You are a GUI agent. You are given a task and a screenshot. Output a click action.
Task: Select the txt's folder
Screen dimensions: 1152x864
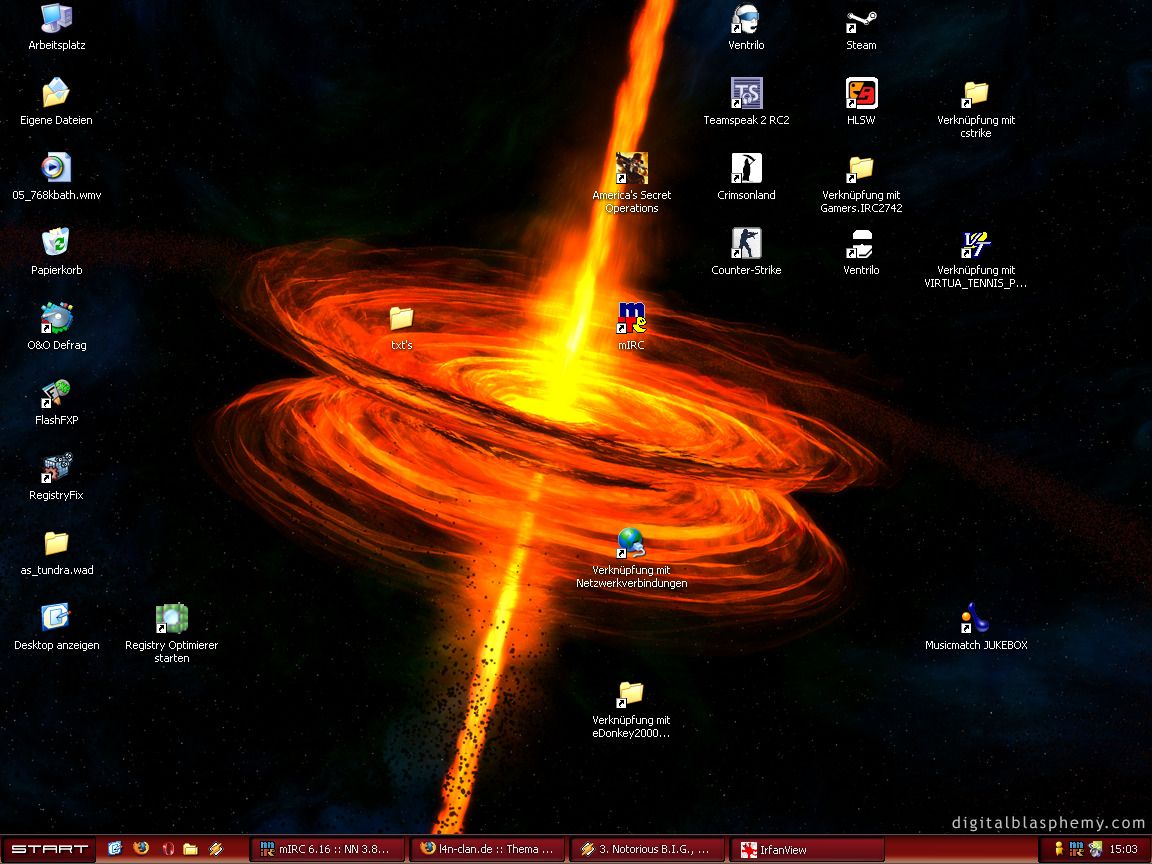[x=401, y=319]
